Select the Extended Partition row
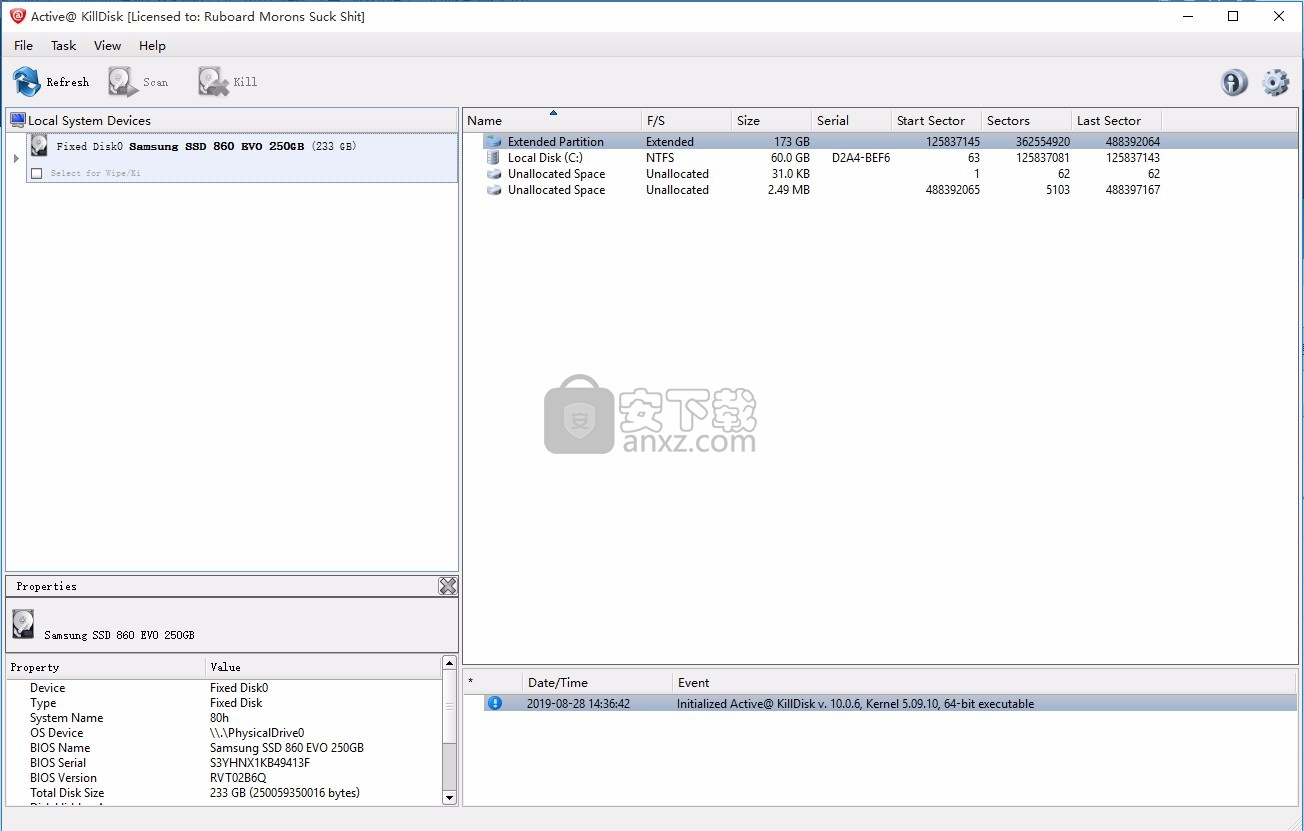The image size is (1304, 831). coord(879,142)
